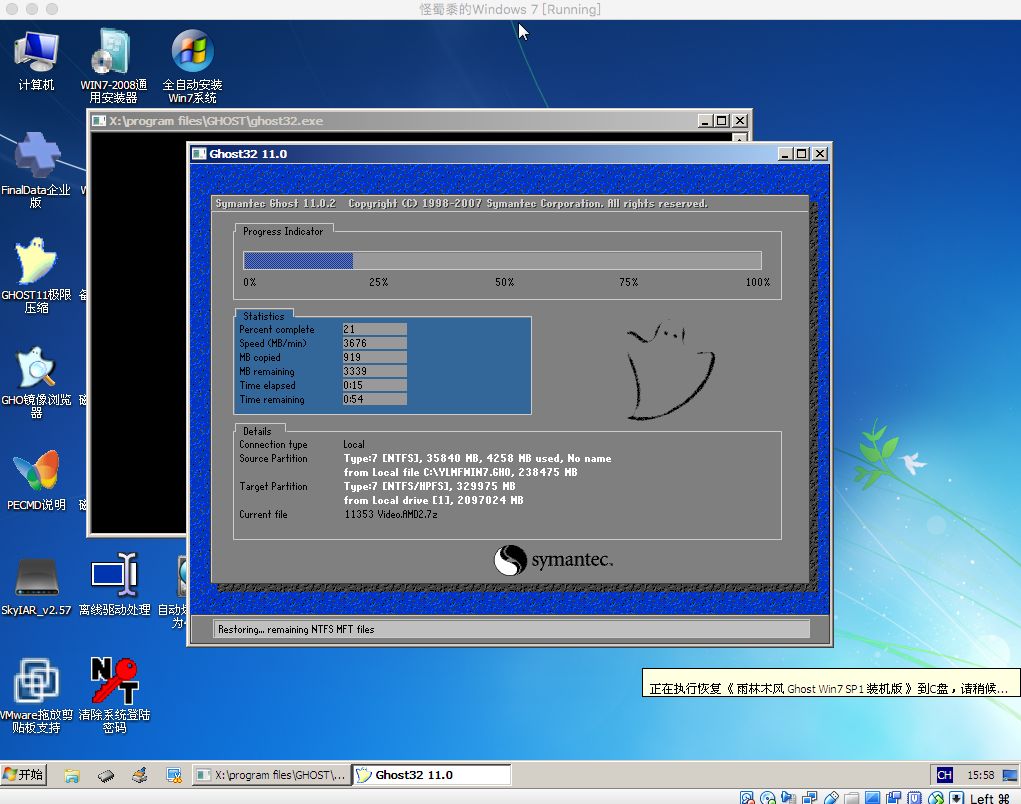The image size is (1021, 804).
Task: Toggle the CH input language indicator
Action: tap(944, 775)
